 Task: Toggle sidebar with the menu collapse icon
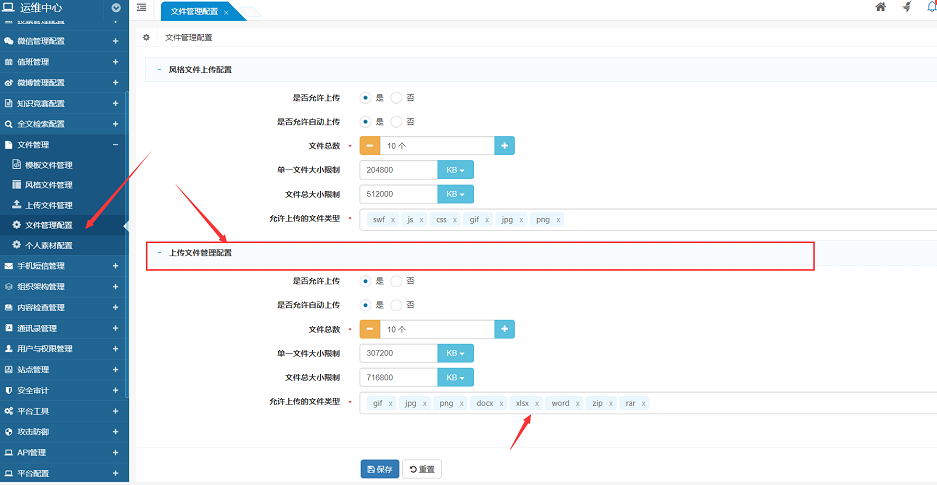pos(141,8)
